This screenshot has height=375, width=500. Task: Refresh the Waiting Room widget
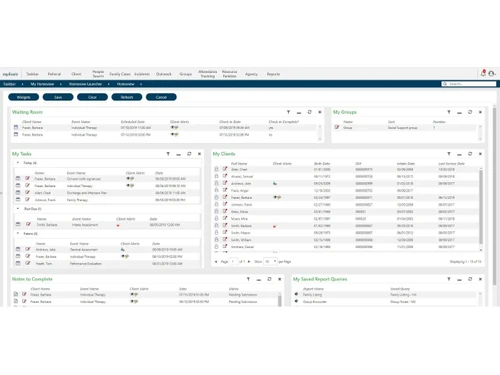point(309,112)
